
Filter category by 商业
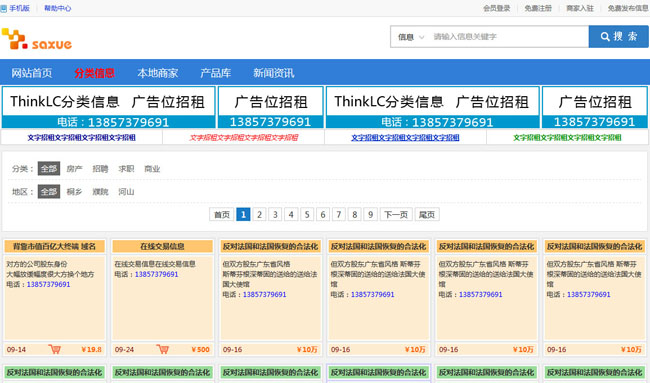click(x=152, y=169)
